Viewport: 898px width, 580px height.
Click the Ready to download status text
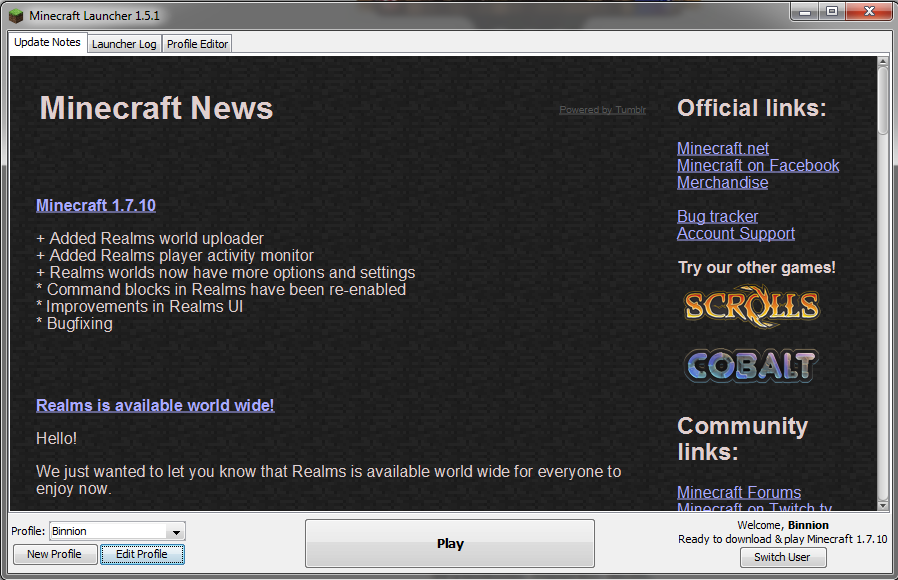pyautogui.click(x=782, y=539)
